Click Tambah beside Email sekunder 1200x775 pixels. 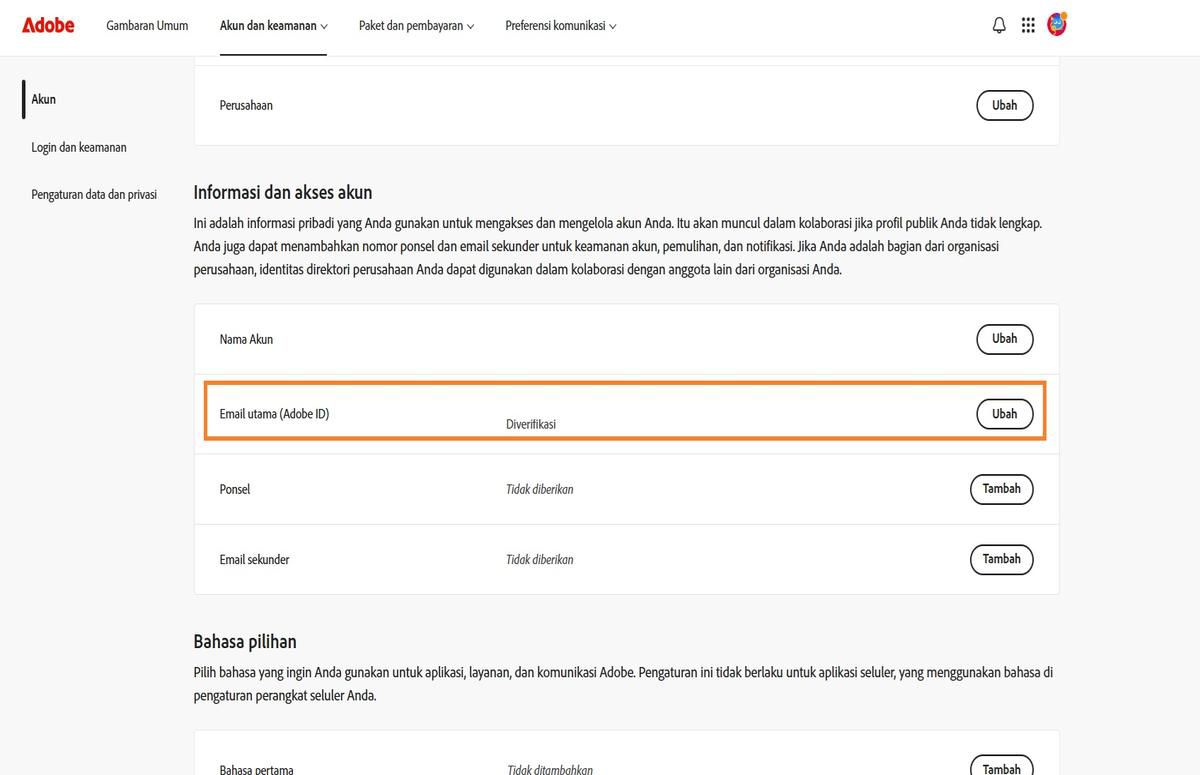(x=1001, y=559)
